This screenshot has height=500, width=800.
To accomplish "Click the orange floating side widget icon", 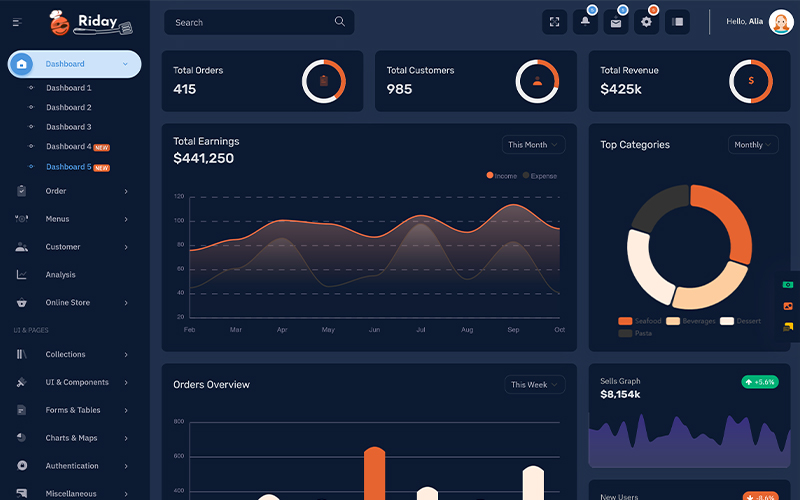I will coord(788,306).
